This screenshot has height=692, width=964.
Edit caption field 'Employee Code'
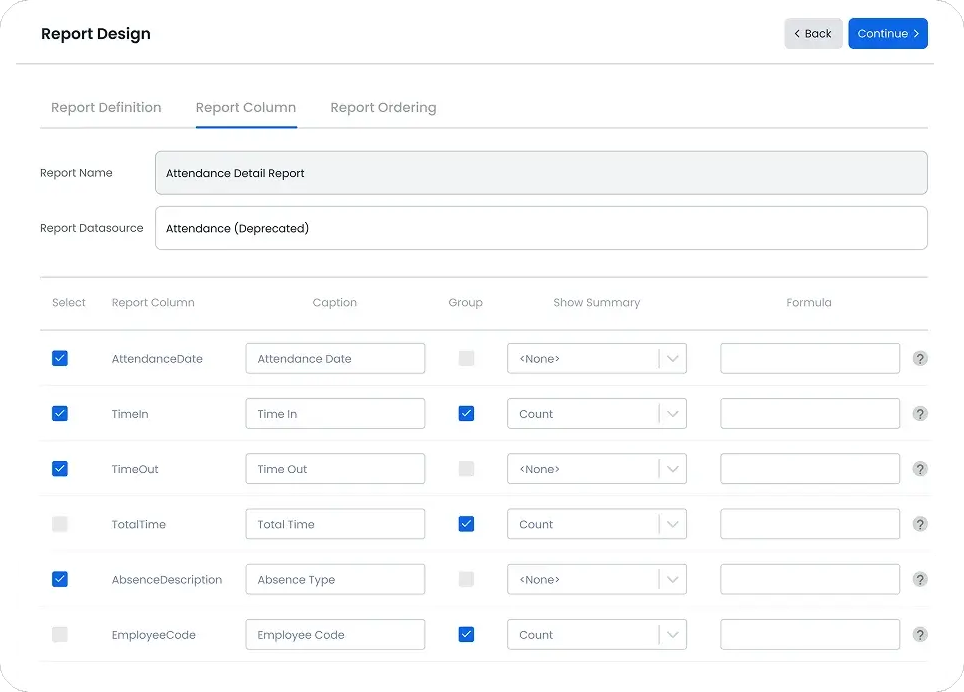[335, 635]
